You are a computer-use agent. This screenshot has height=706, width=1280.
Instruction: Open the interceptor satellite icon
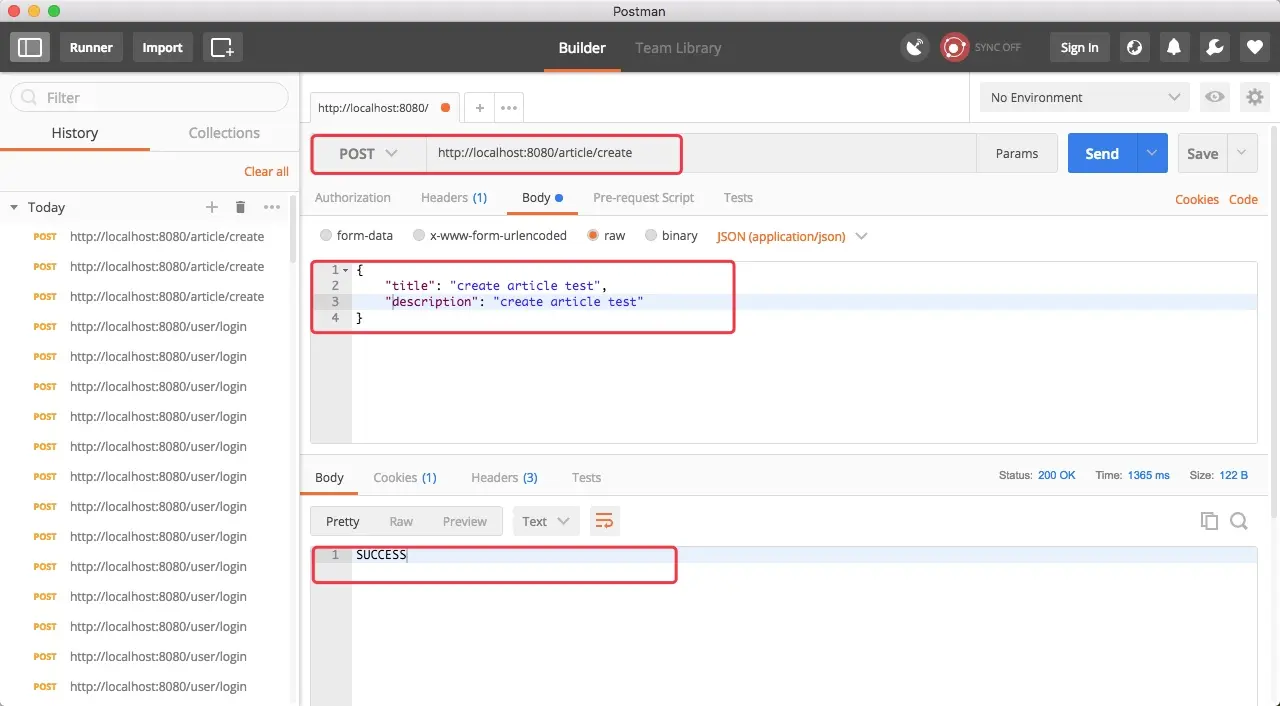(x=914, y=47)
